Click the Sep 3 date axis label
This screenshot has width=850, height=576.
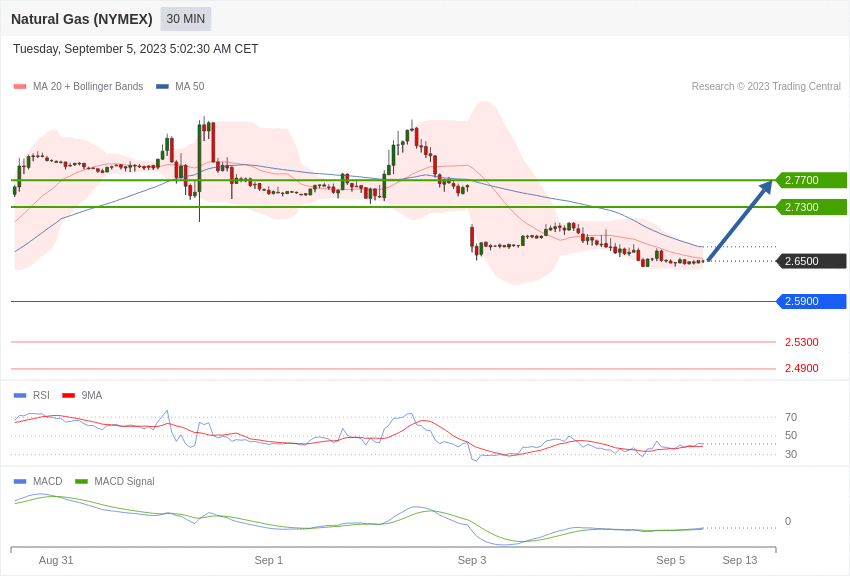tap(472, 560)
